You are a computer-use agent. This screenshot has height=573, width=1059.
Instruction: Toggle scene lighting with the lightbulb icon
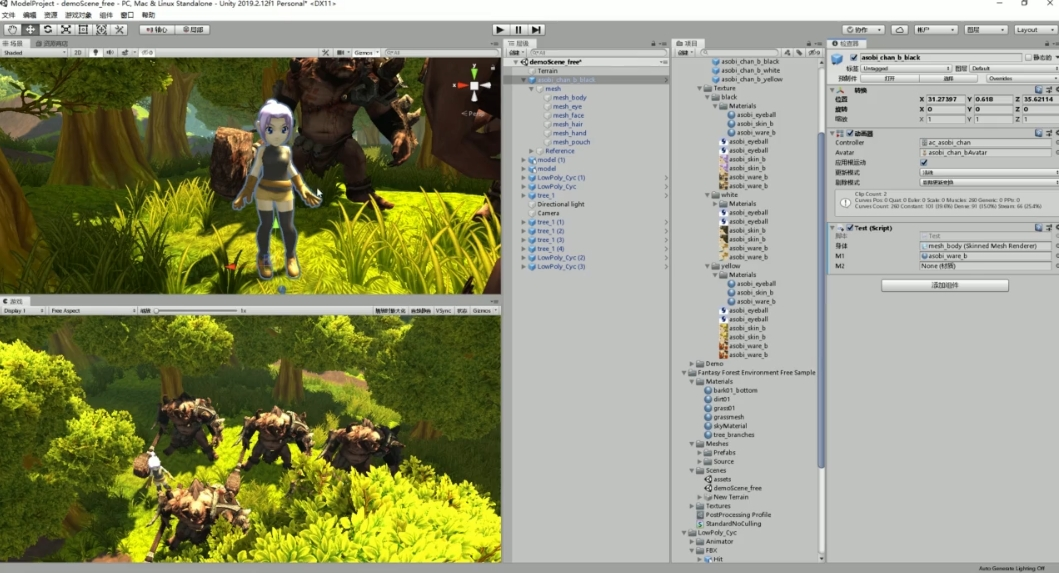[x=95, y=52]
